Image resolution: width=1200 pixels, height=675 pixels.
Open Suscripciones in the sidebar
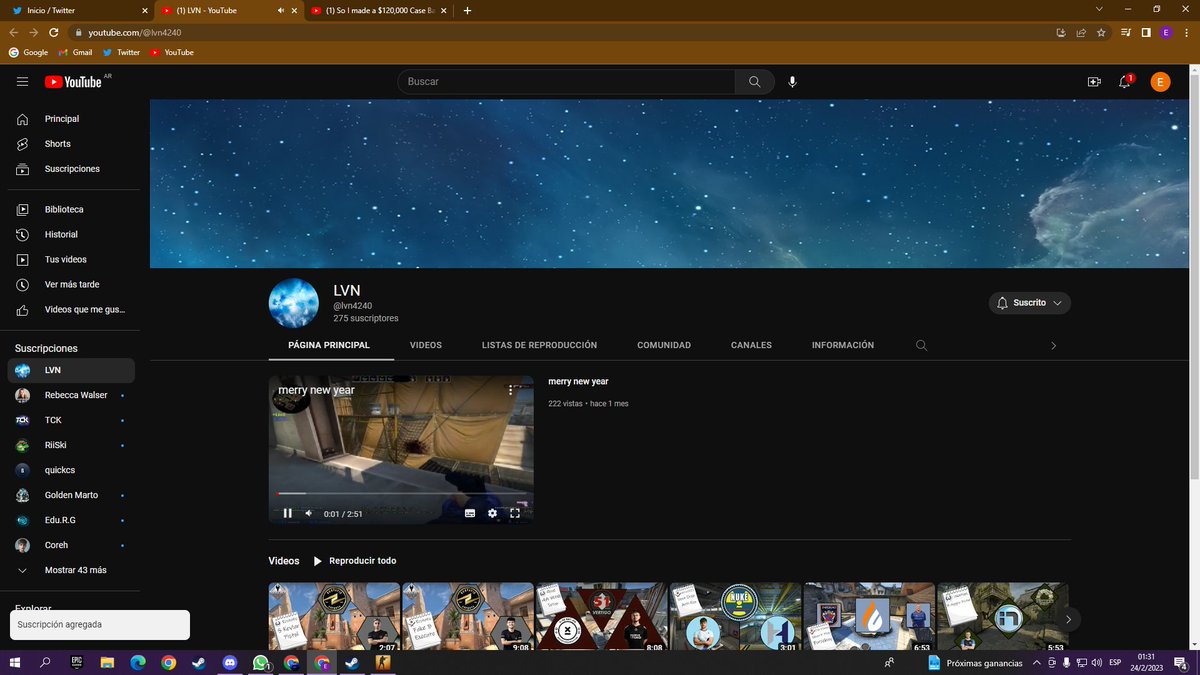click(70, 169)
